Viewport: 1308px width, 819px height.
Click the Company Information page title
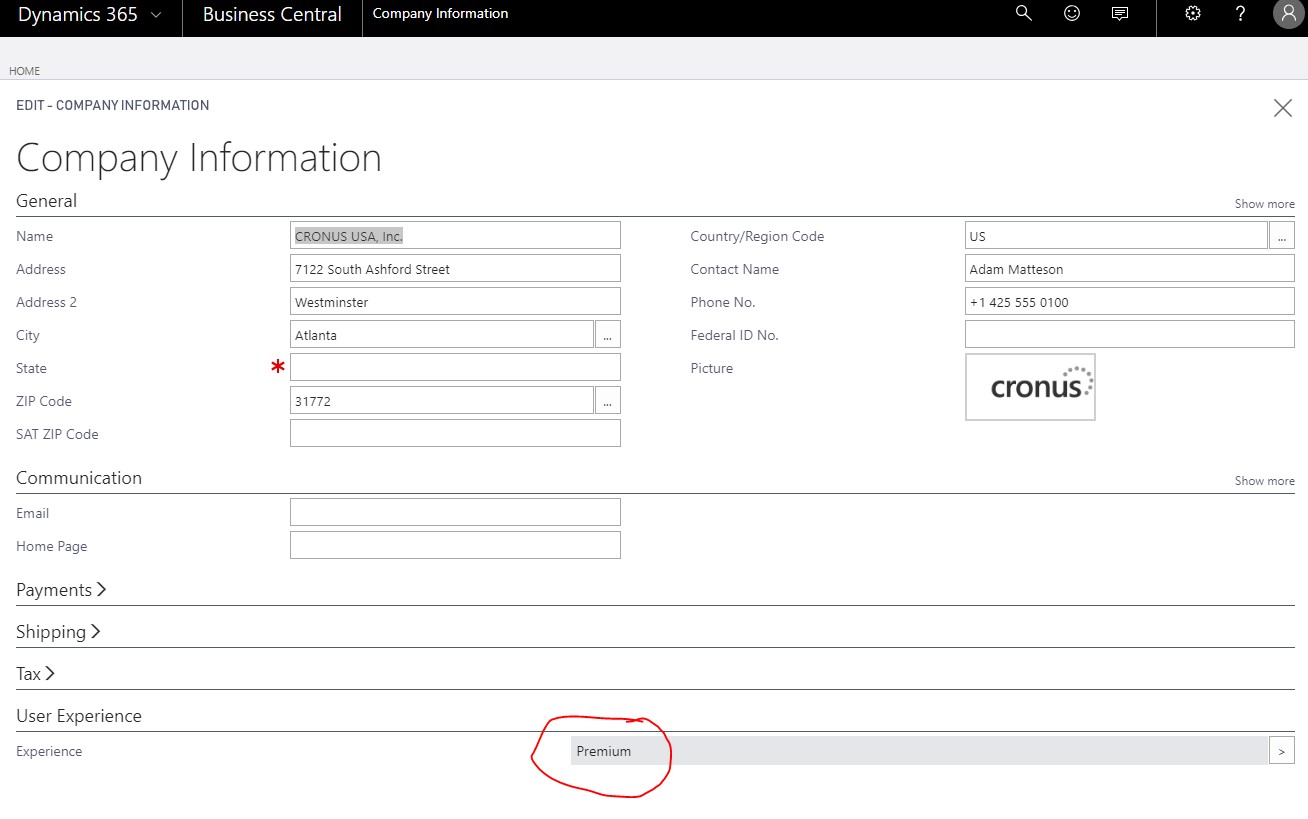(x=199, y=158)
